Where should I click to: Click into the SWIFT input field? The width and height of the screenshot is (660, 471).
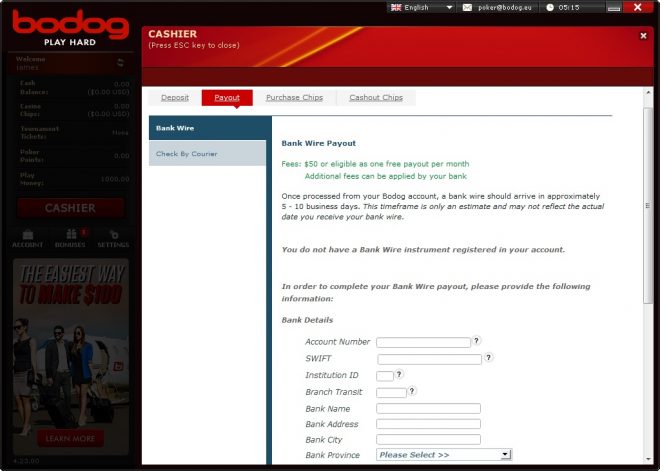click(x=429, y=359)
